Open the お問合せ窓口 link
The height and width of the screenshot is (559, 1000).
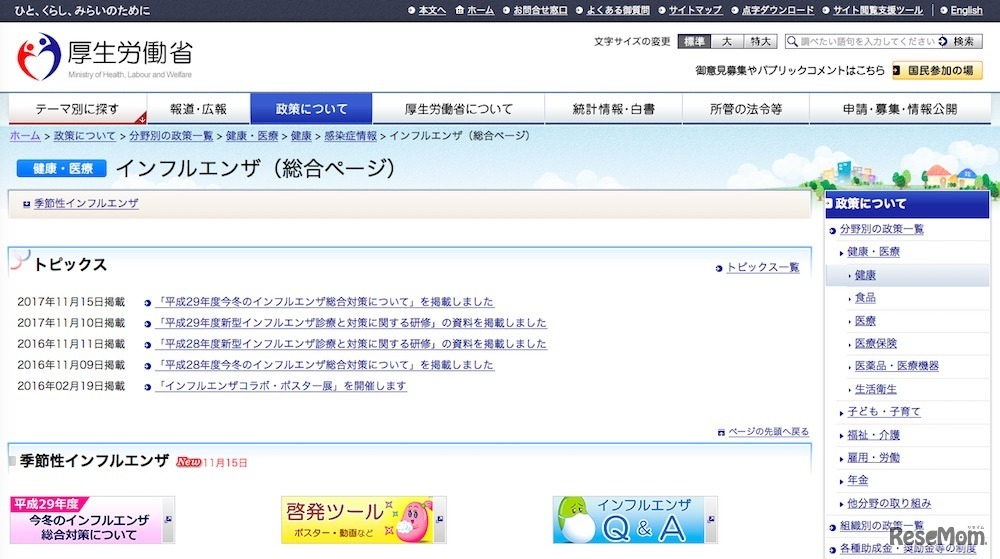point(540,10)
